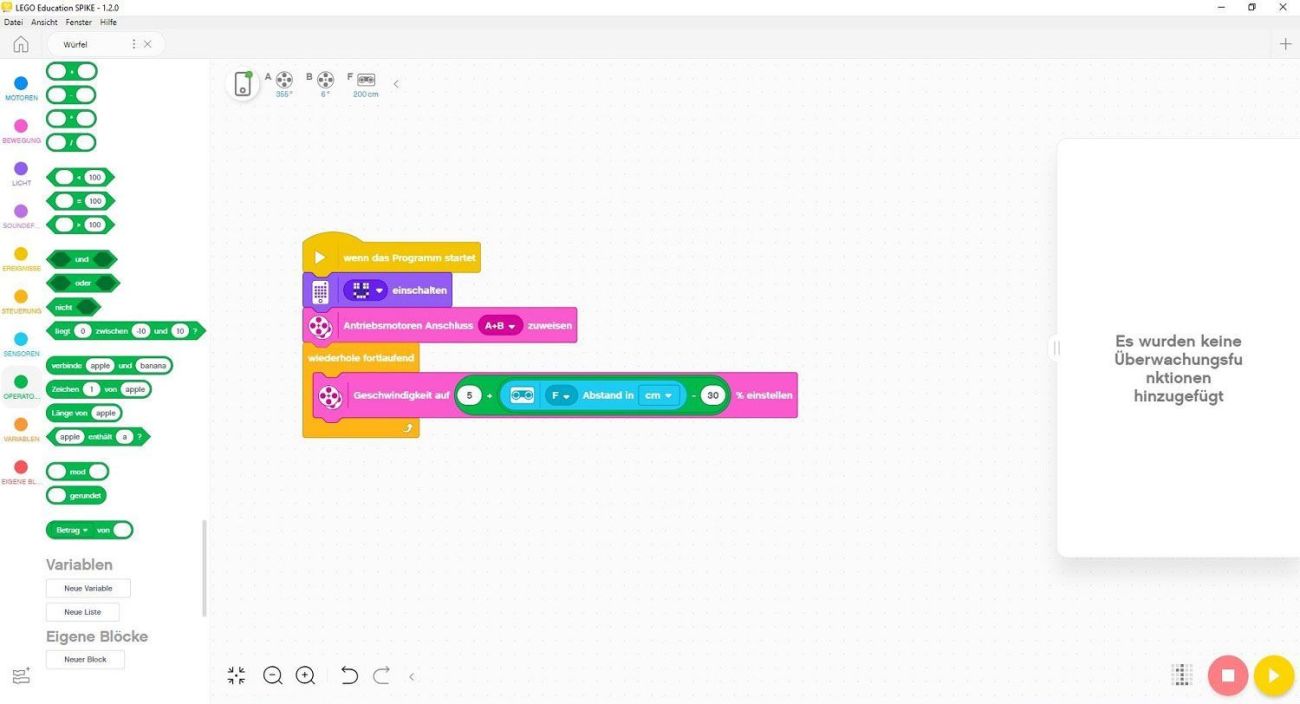Open the cm unit dropdown
Viewport: 1300px width, 704px height.
658,396
